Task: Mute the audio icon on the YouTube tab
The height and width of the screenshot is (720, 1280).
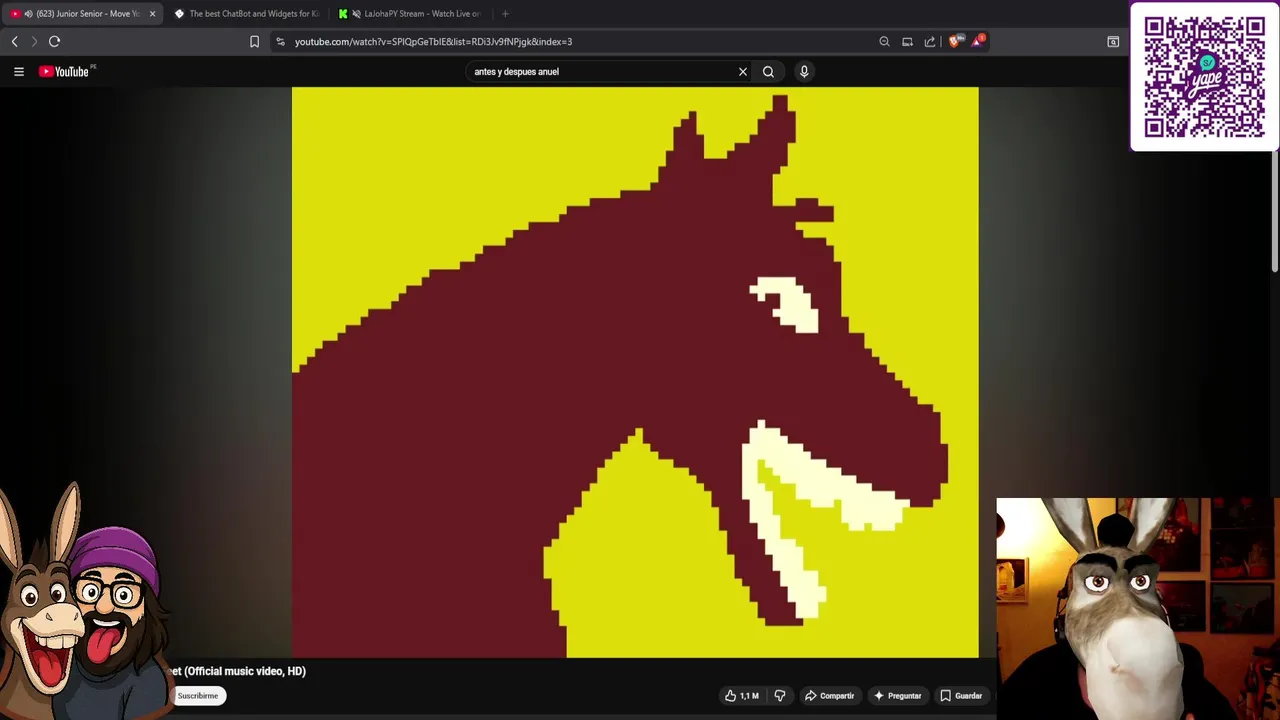Action: point(28,14)
